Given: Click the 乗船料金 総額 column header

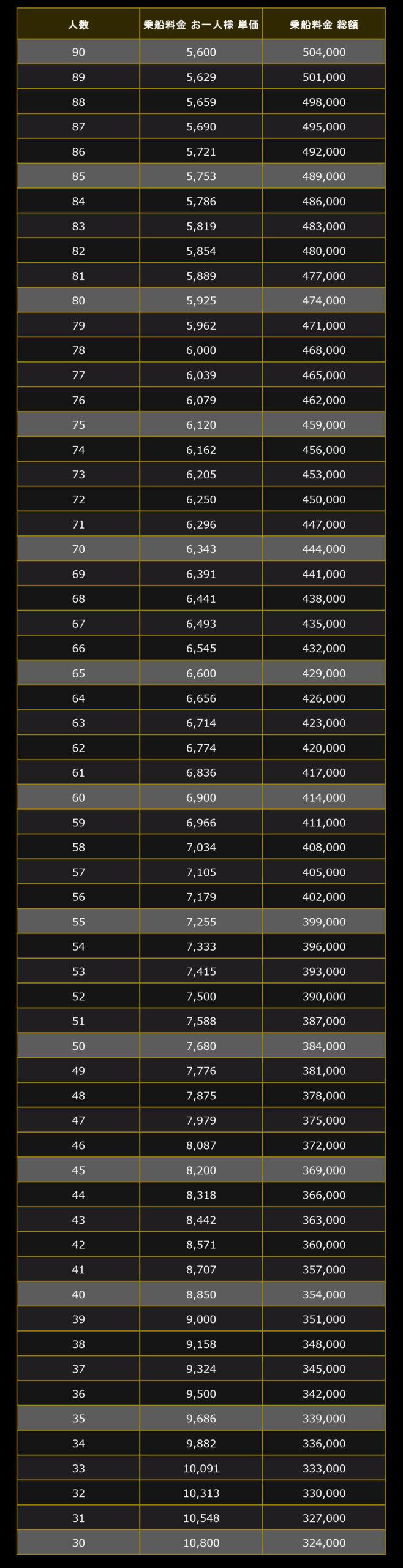Looking at the screenshot, I should point(324,24).
